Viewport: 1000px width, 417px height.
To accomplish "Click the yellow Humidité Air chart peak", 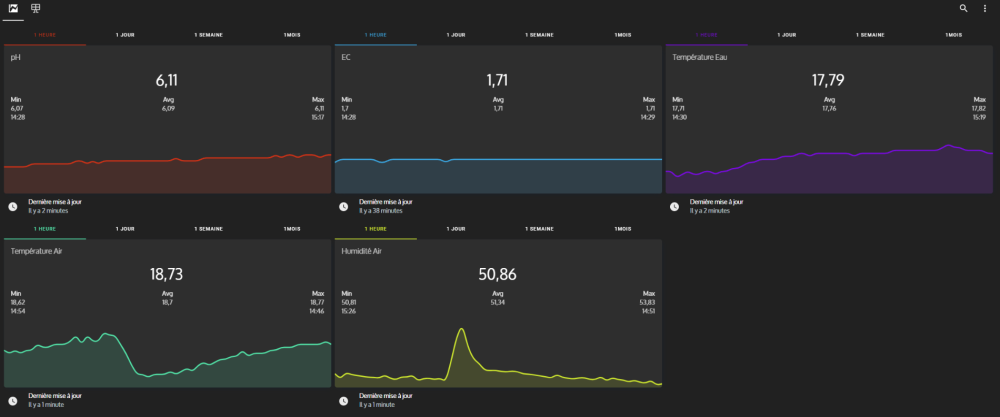I will tap(461, 330).
